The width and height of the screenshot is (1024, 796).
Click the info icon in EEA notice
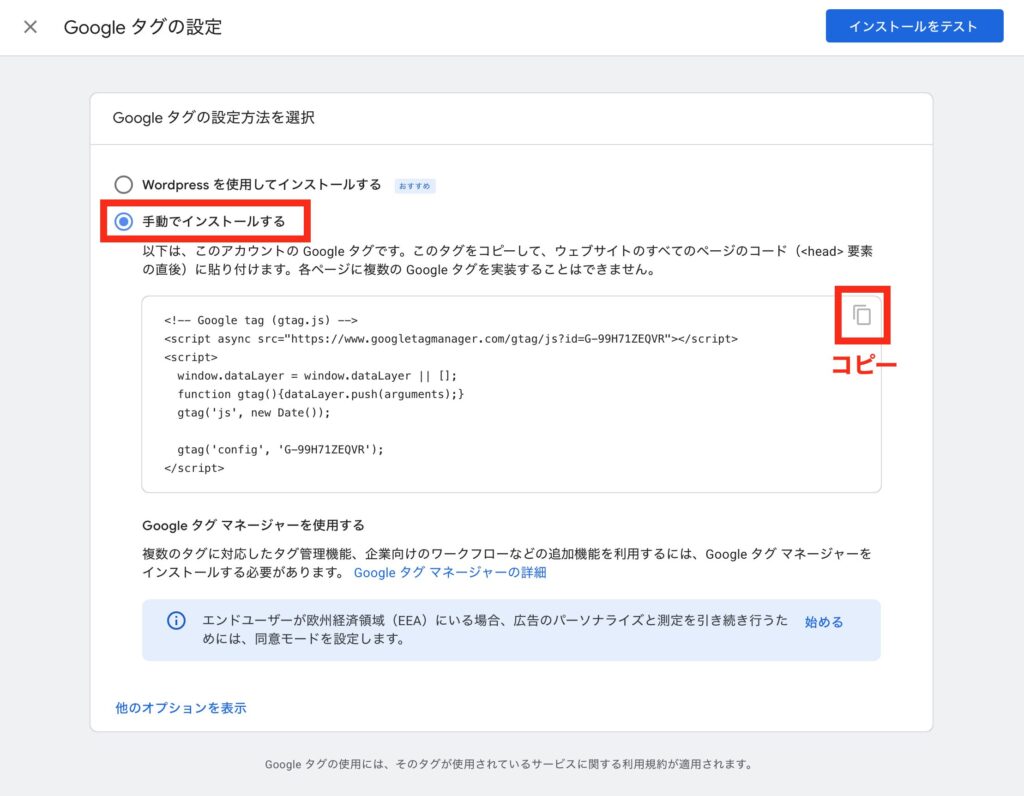tap(176, 620)
